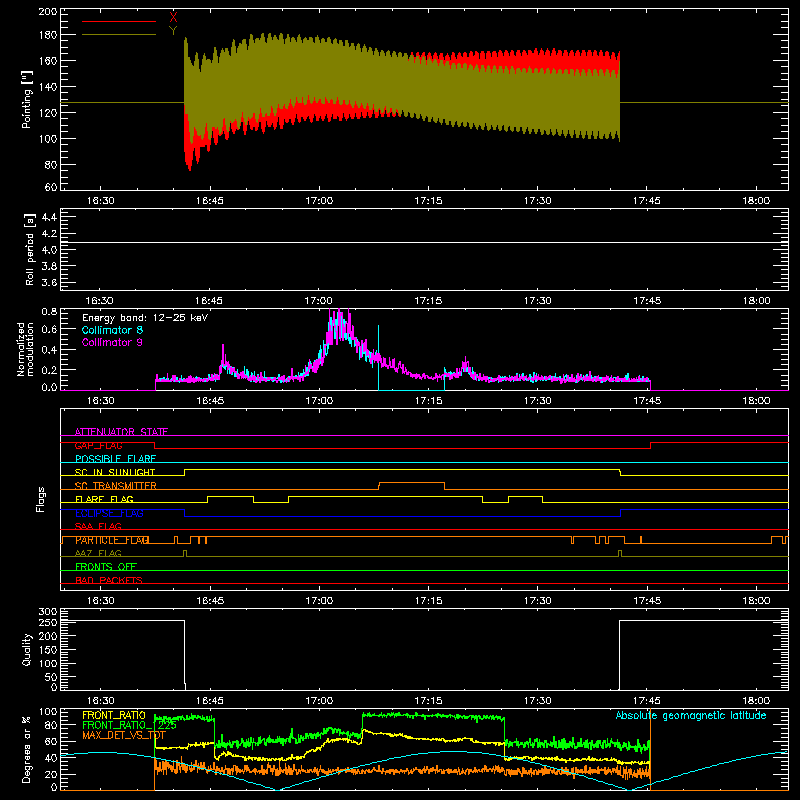Viewport: 800px width, 800px height.
Task: Click the 120 tick on Pointing axis
Action: pyautogui.click(x=47, y=113)
